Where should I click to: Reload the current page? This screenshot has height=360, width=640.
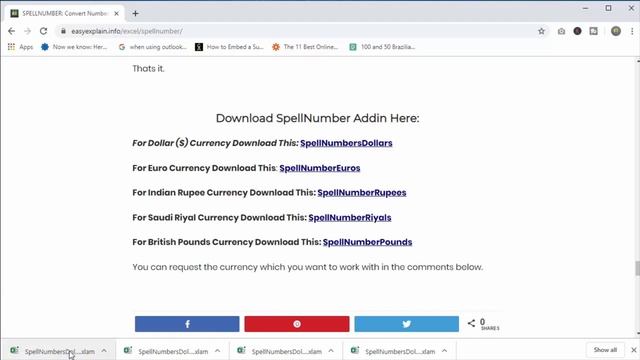[x=43, y=31]
